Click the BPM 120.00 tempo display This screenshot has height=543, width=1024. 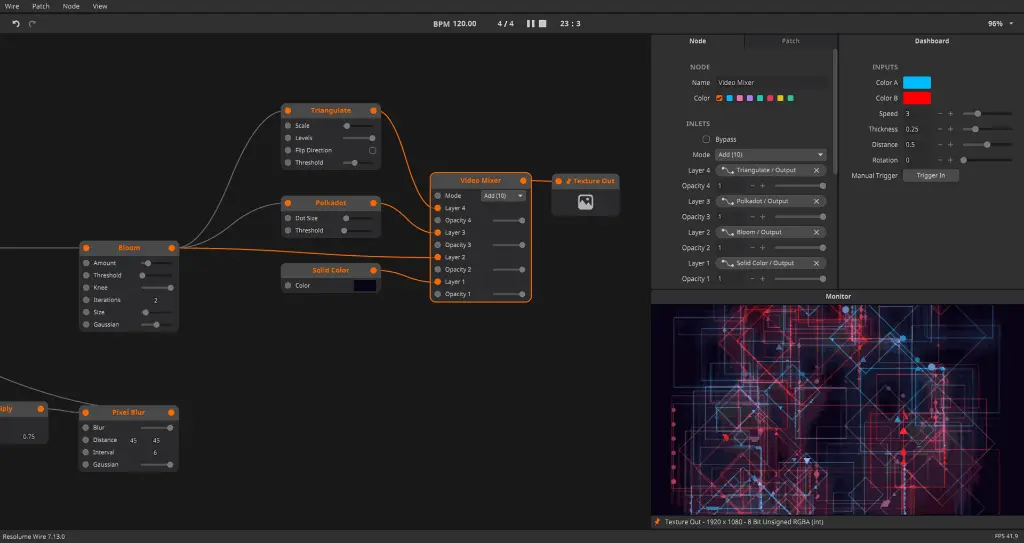click(455, 23)
